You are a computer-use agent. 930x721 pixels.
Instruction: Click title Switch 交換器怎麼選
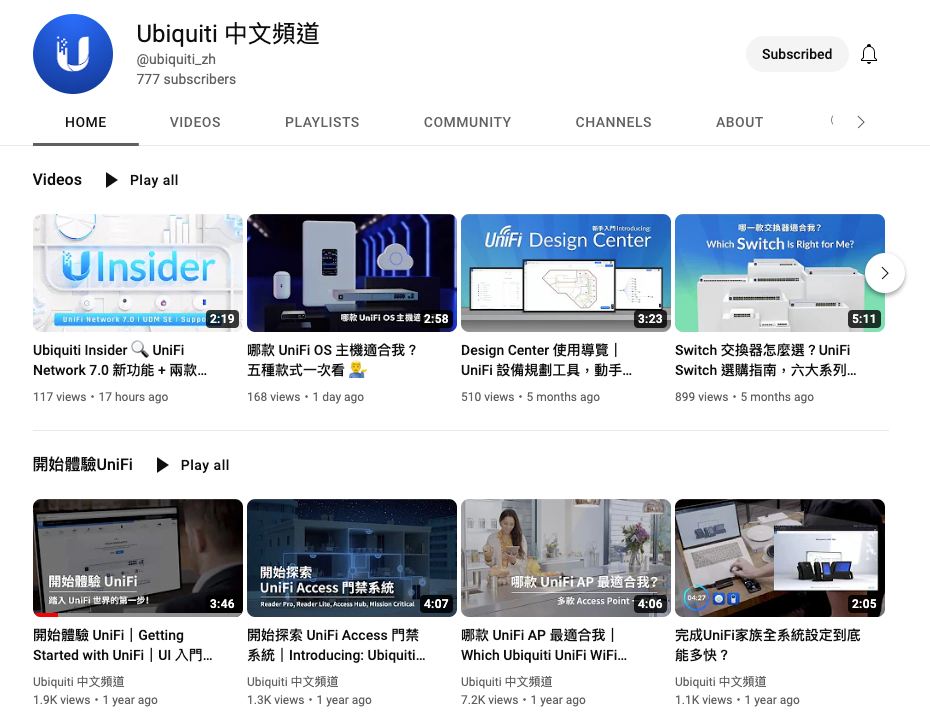(766, 360)
